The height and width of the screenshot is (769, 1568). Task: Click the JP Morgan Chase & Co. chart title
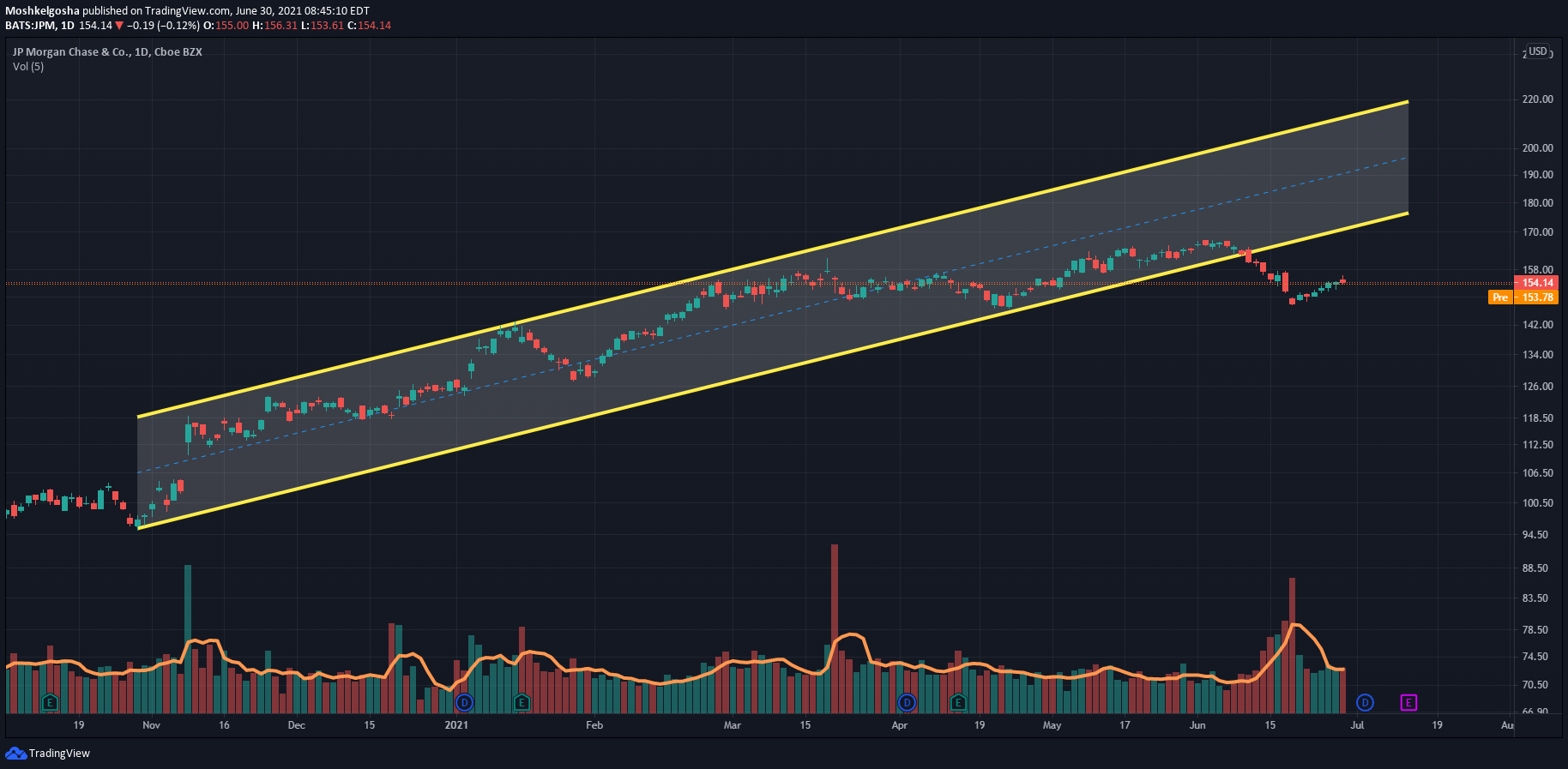coord(107,52)
